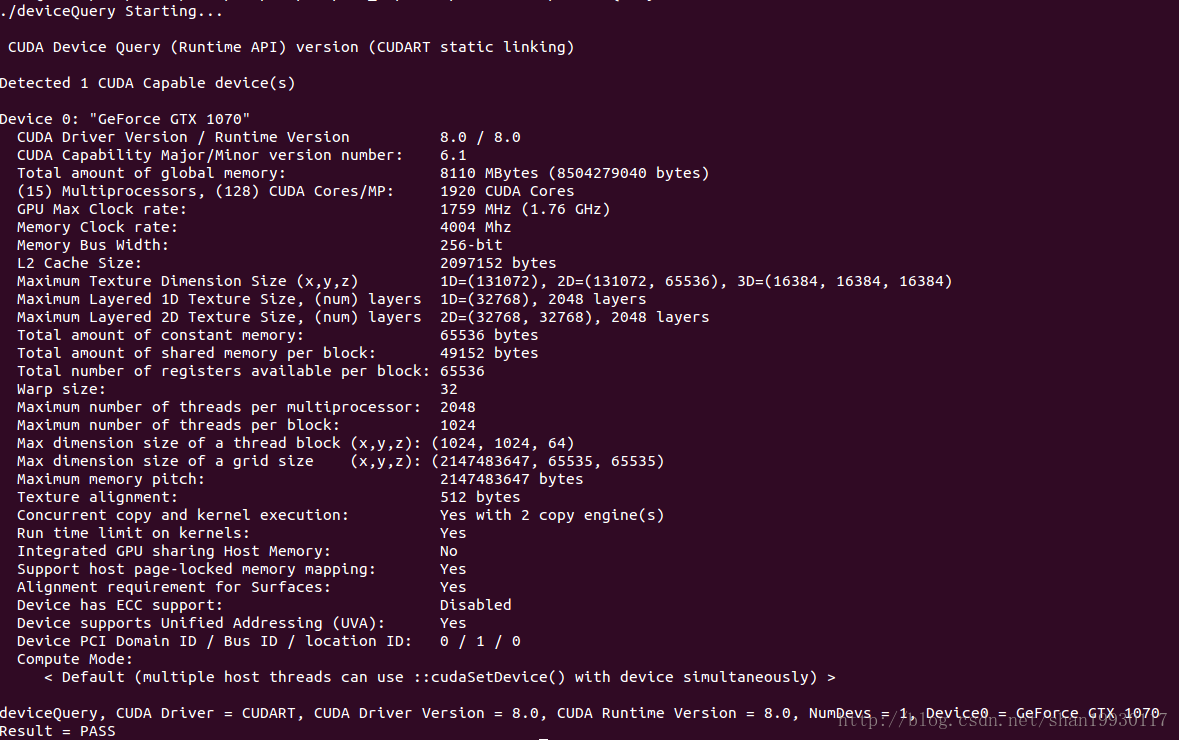The height and width of the screenshot is (740, 1179).
Task: Click the "Compute Mode:" label
Action: (75, 659)
